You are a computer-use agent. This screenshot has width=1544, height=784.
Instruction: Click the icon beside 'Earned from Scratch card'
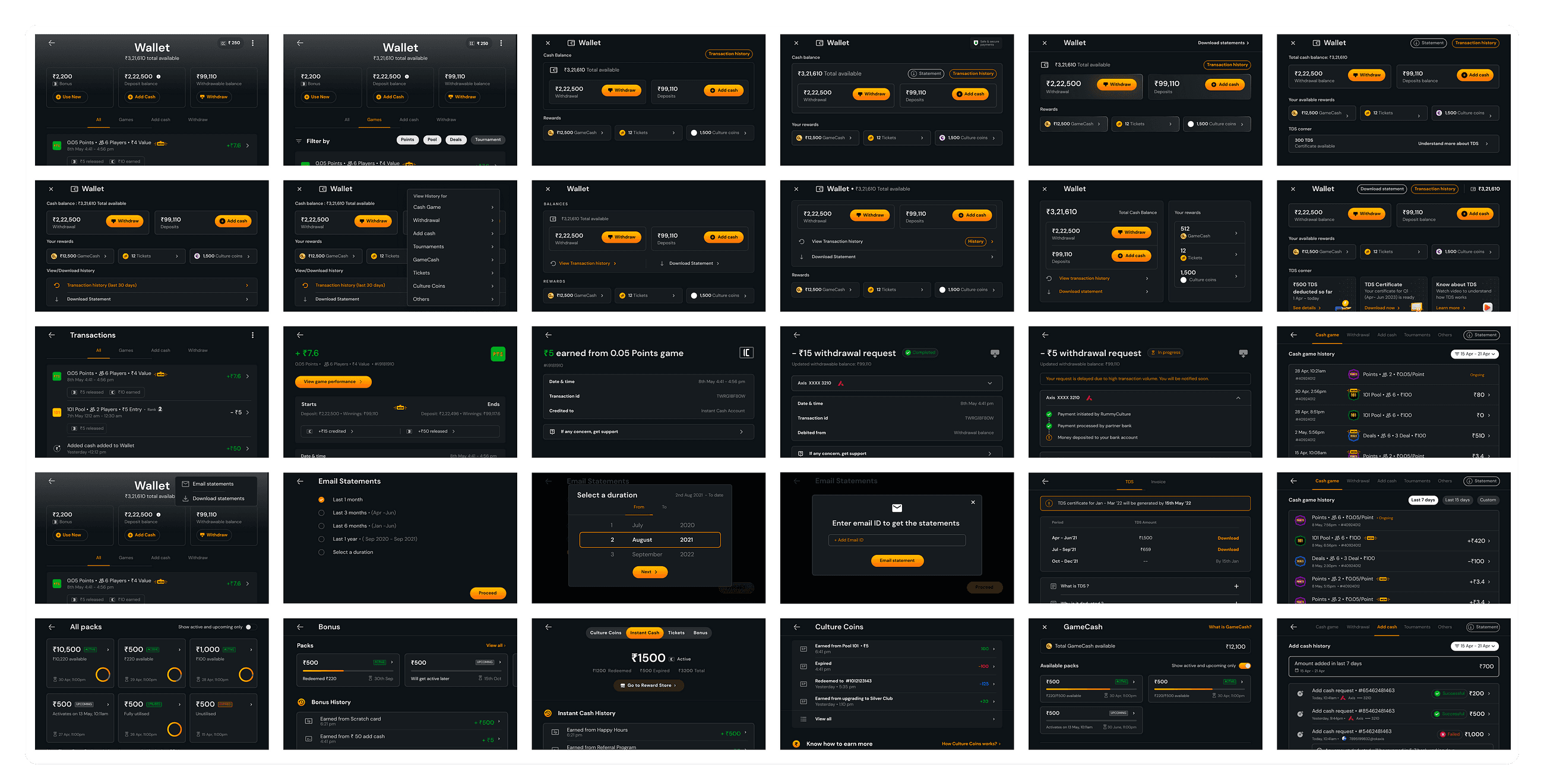pyautogui.click(x=309, y=721)
